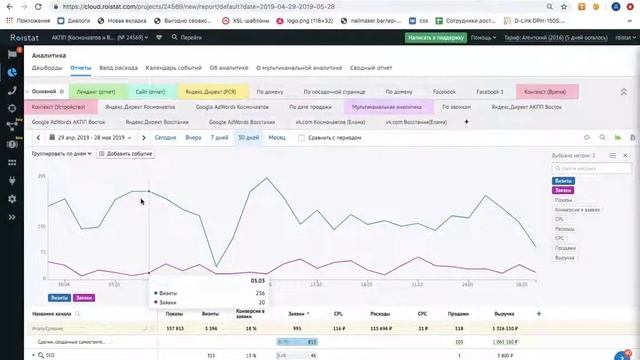The height and width of the screenshot is (360, 640).
Task: Open the gear settings sidebar icon
Action: point(12,199)
